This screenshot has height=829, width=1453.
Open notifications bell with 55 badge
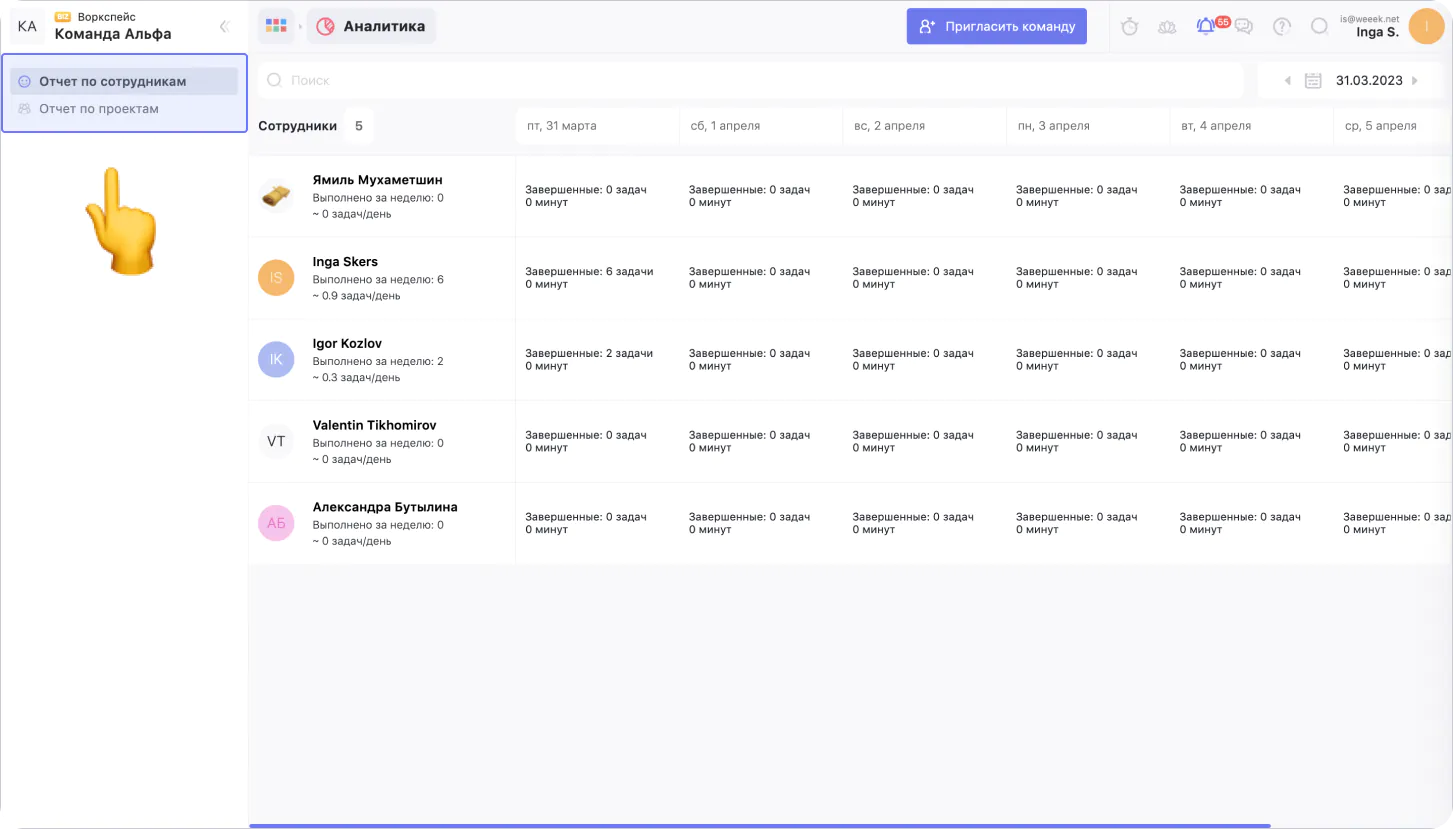pyautogui.click(x=1206, y=27)
